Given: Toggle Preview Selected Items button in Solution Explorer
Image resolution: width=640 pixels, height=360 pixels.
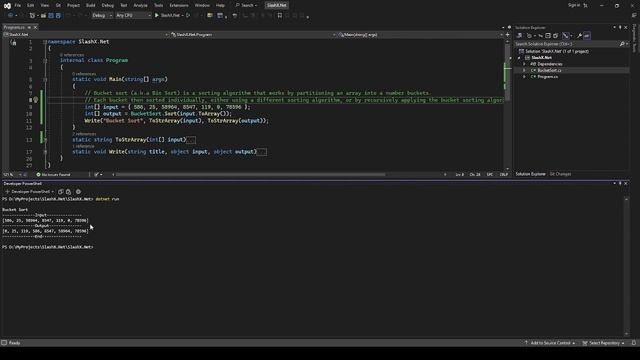Looking at the screenshot, I should (587, 36).
